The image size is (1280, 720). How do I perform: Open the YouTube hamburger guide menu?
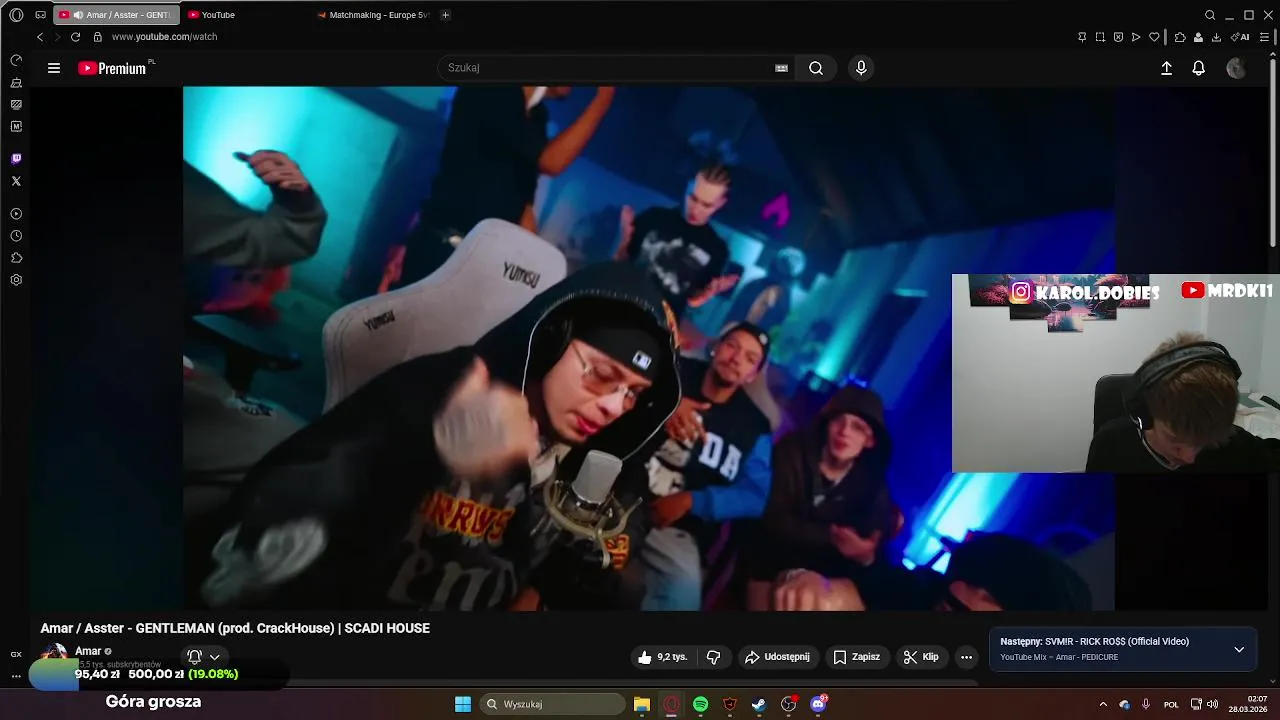pos(54,68)
